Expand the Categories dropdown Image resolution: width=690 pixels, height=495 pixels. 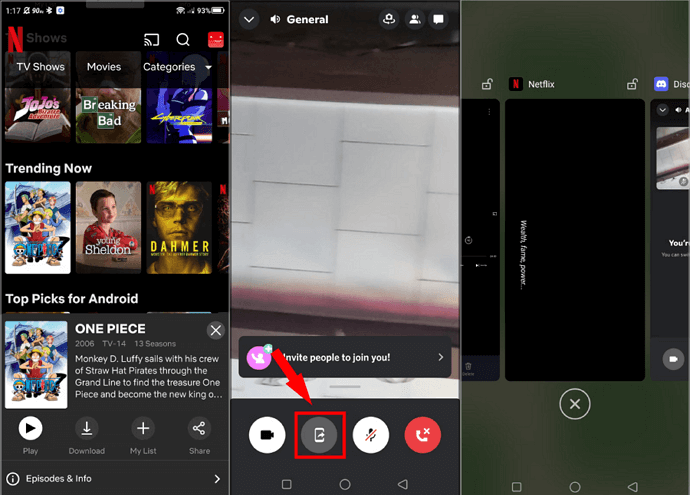coord(177,67)
